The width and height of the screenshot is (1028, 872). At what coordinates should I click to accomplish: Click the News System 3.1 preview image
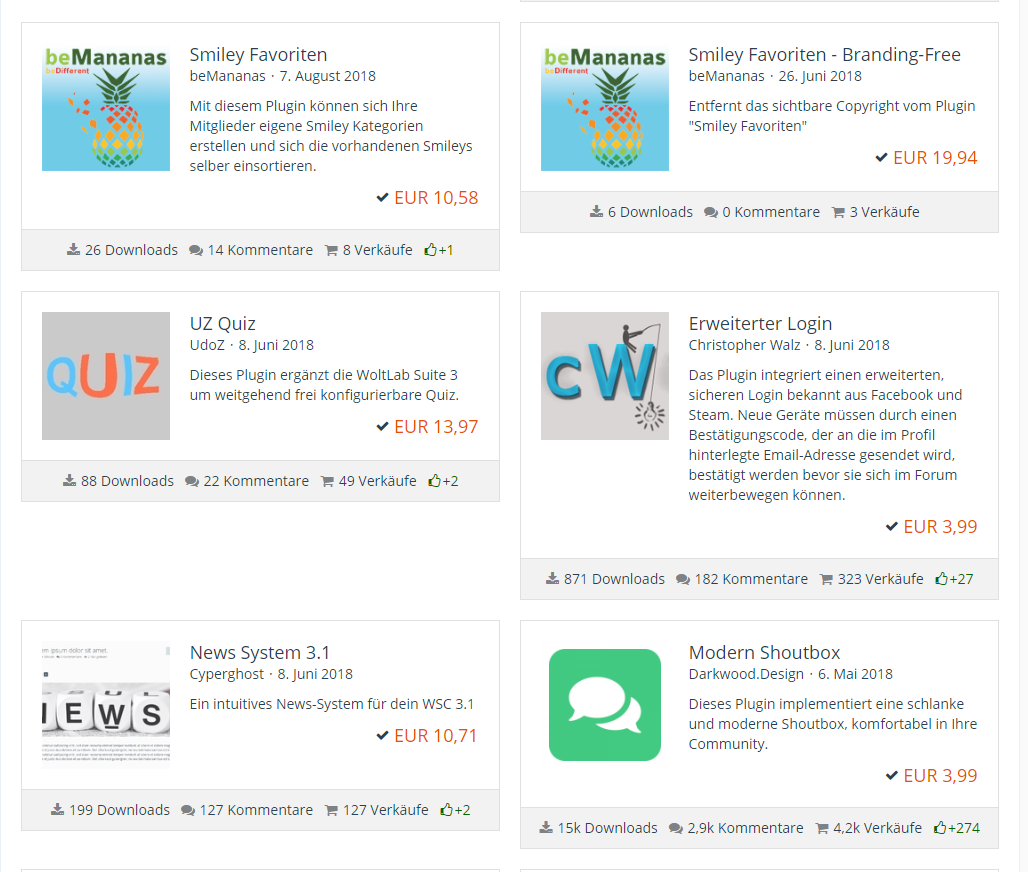pos(106,705)
